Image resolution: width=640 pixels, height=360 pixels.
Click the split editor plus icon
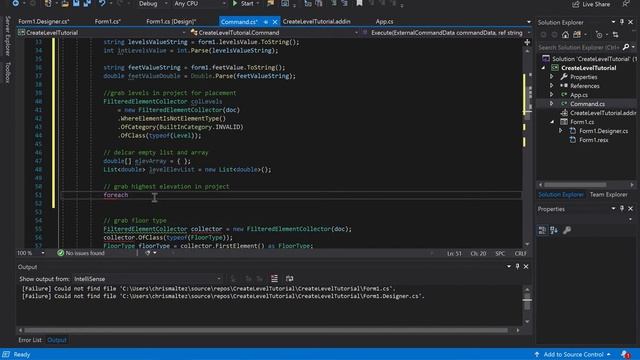527,42
